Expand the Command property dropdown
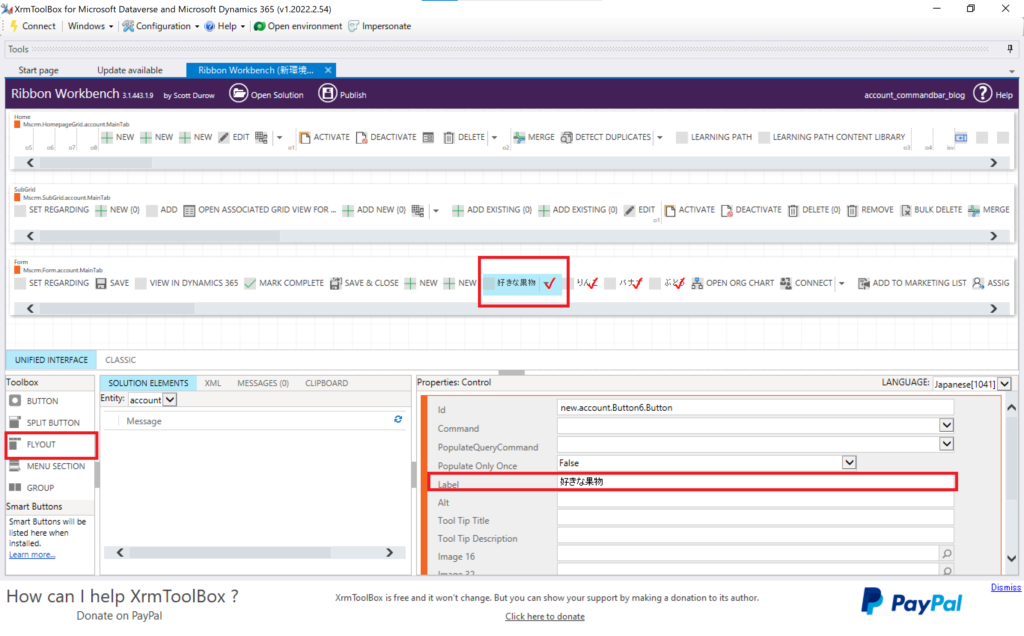Image resolution: width=1024 pixels, height=636 pixels. 946,425
